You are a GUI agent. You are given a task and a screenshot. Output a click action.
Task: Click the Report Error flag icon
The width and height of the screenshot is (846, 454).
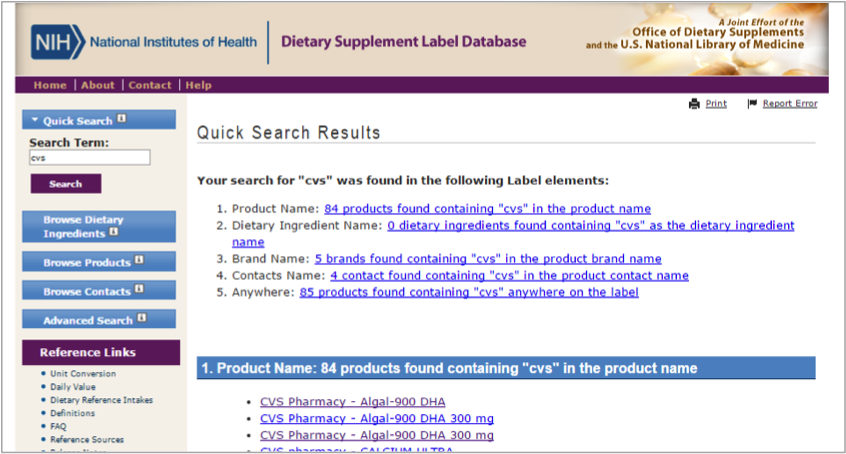pos(752,104)
